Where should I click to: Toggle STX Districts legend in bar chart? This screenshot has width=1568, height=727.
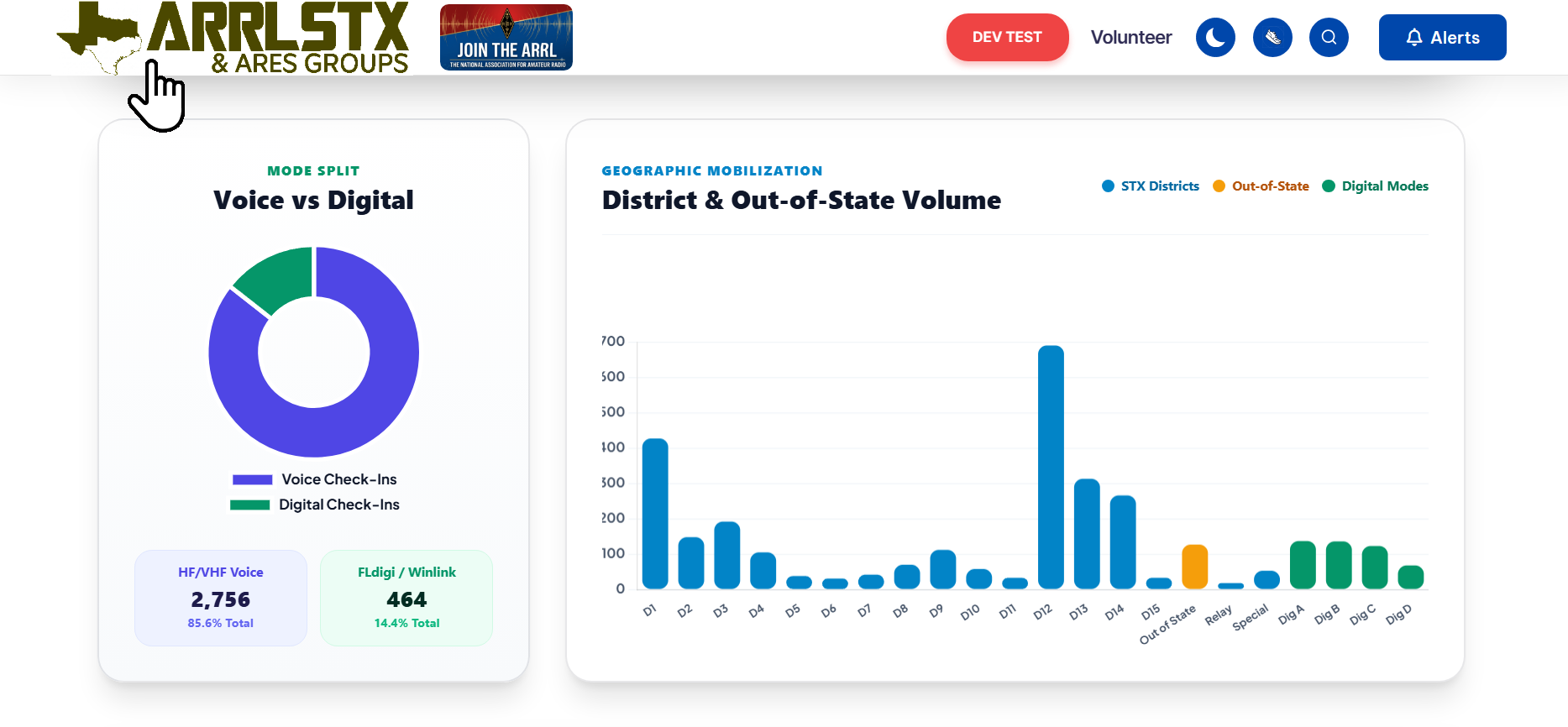point(1150,186)
